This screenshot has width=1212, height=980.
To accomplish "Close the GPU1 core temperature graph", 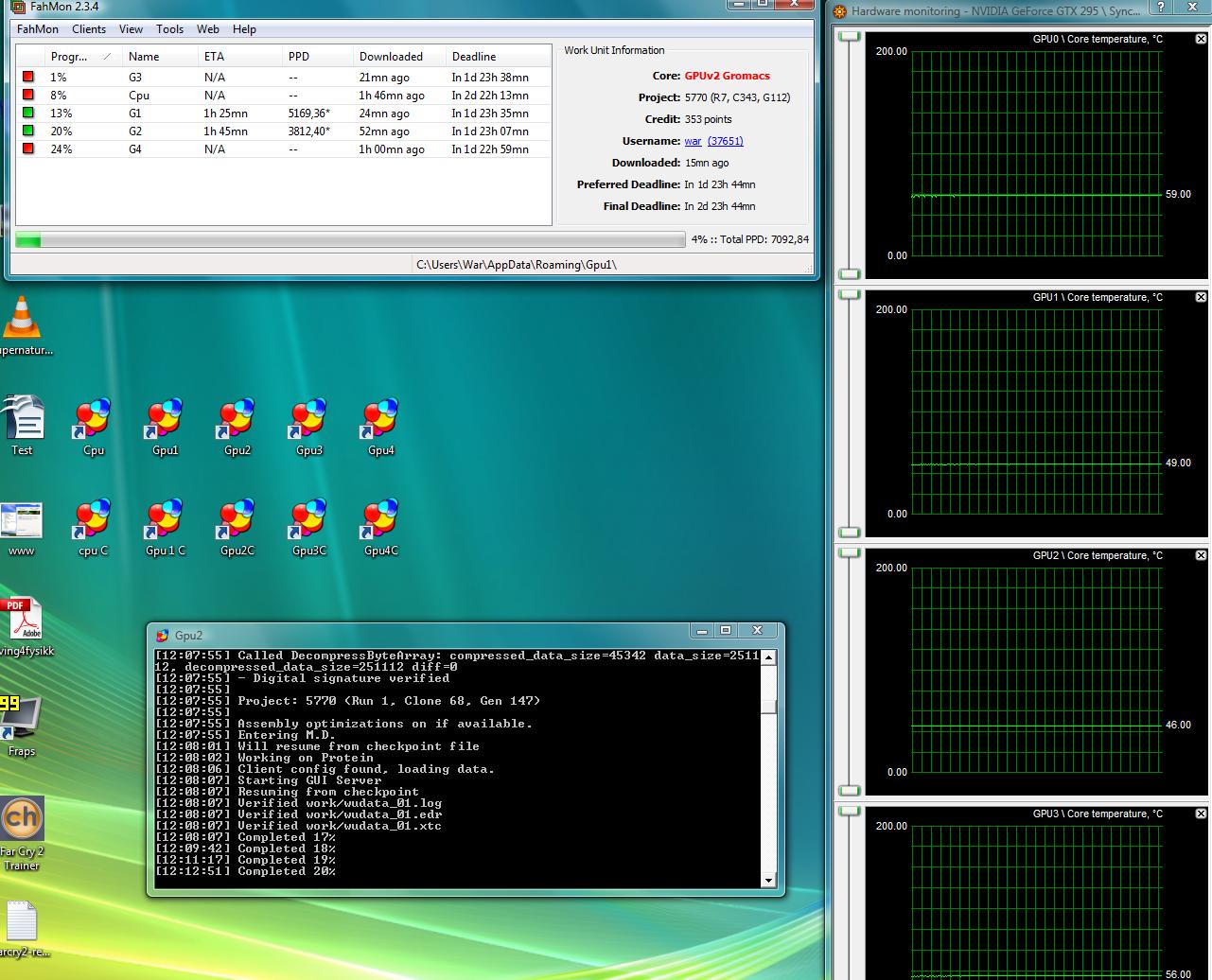I will click(x=1201, y=297).
